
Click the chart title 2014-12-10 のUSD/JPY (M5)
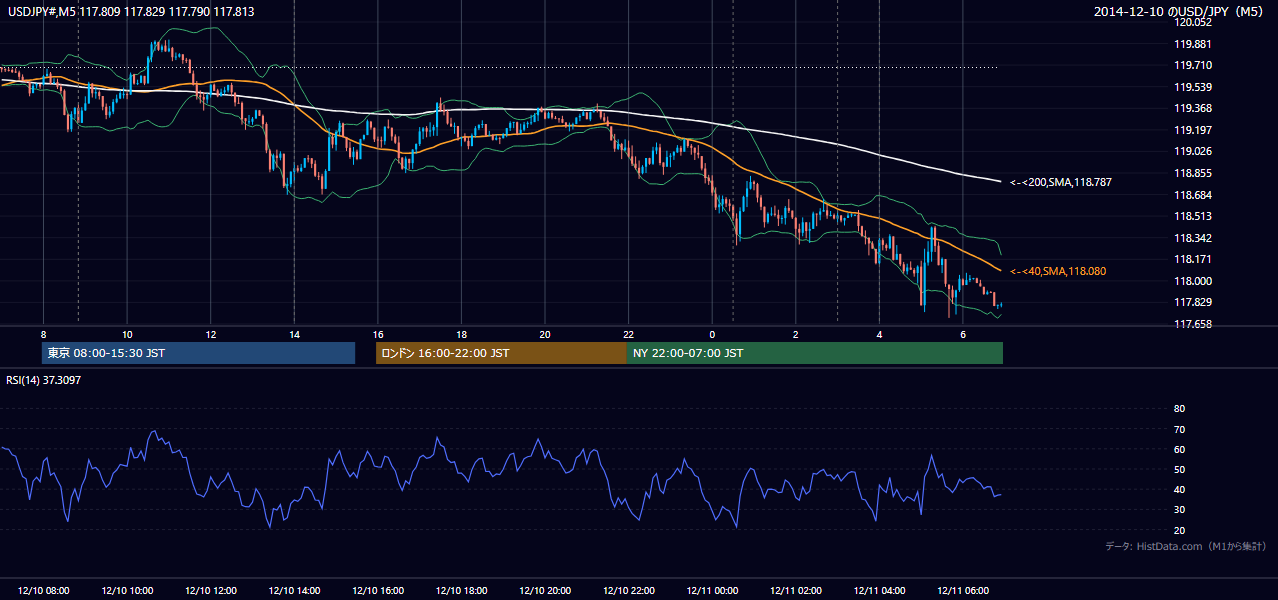pyautogui.click(x=1180, y=12)
